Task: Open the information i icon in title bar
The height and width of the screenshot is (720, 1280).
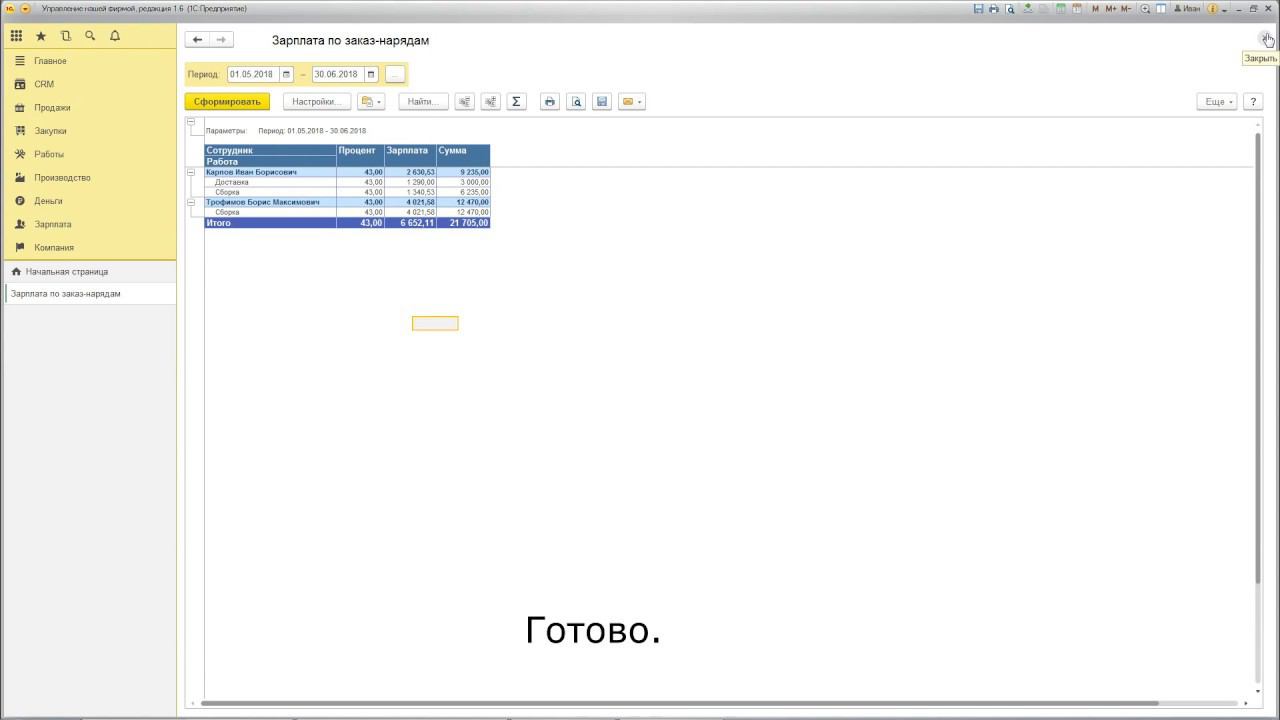Action: pyautogui.click(x=1212, y=8)
